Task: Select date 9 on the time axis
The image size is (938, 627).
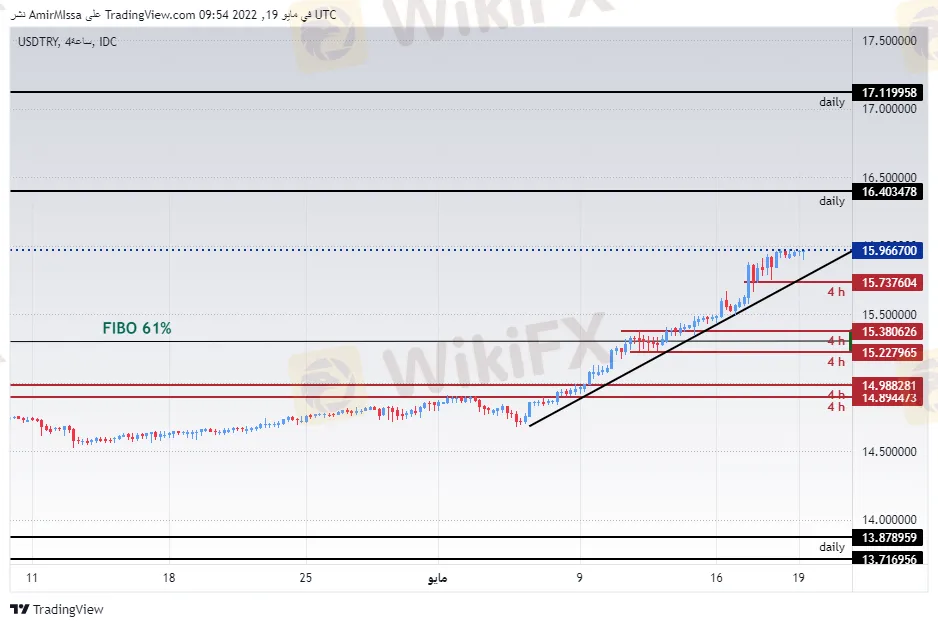Action: [x=580, y=577]
